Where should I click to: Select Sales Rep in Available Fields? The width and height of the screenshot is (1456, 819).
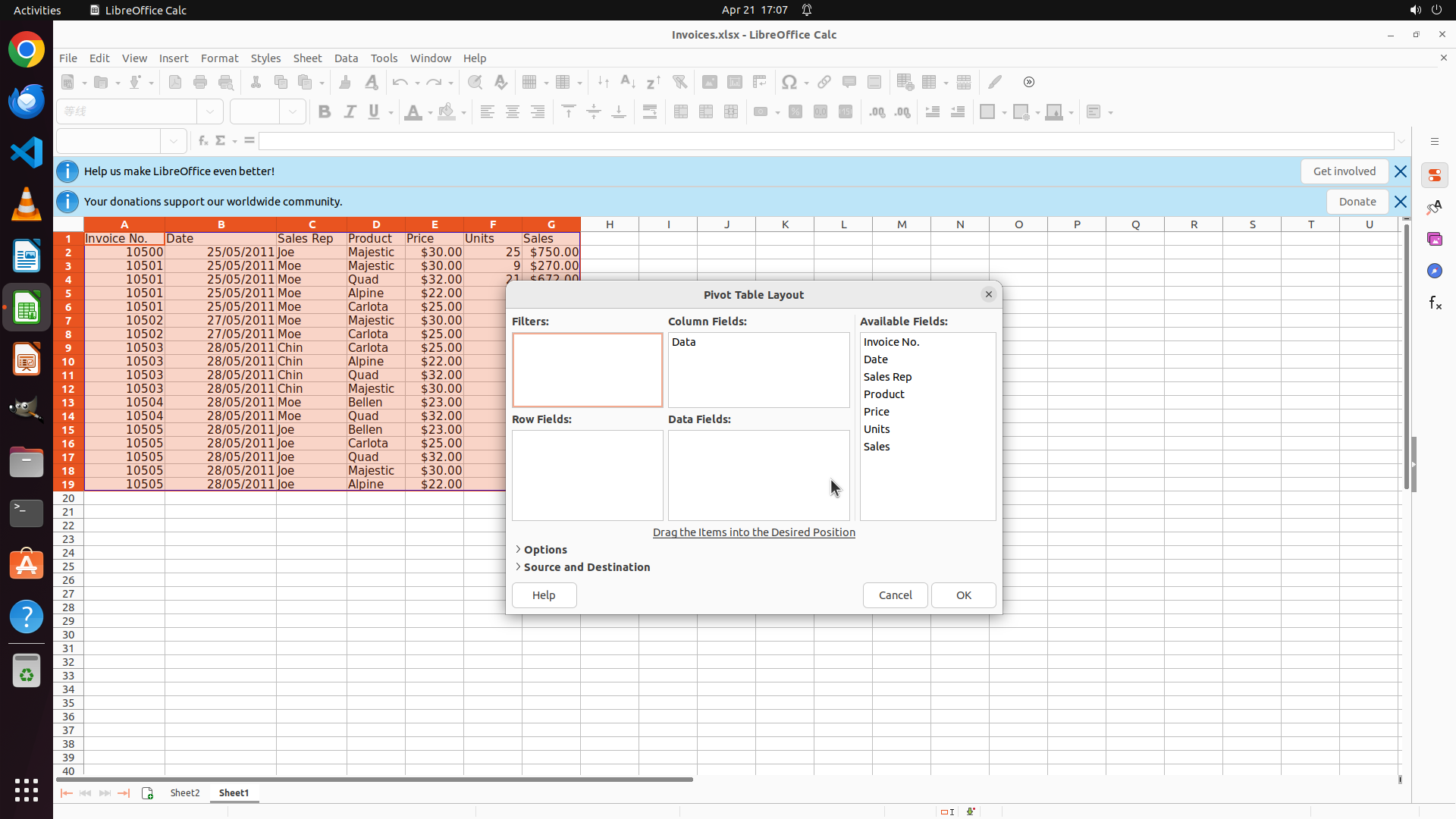(887, 377)
